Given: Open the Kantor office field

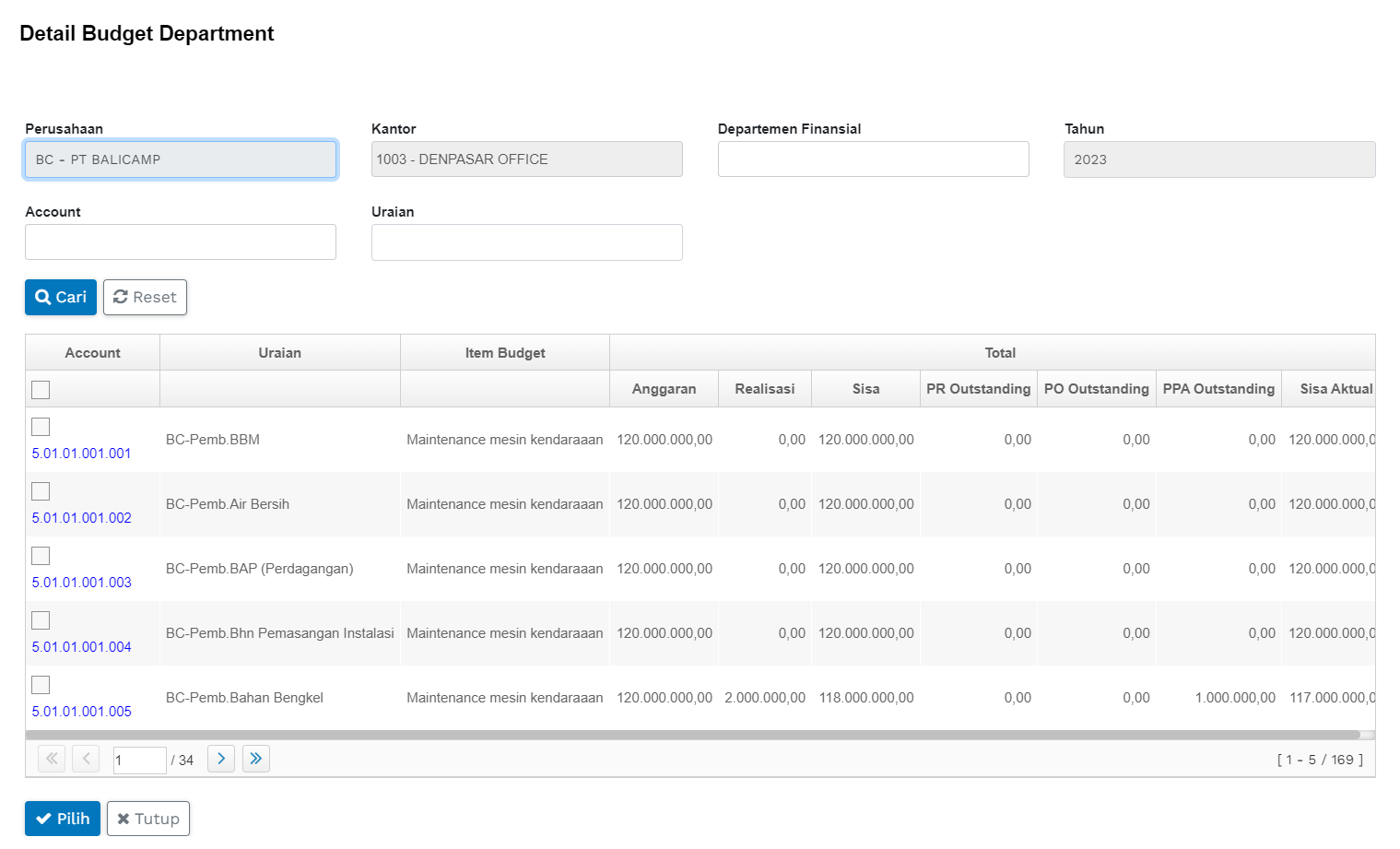Looking at the screenshot, I should pyautogui.click(x=526, y=159).
